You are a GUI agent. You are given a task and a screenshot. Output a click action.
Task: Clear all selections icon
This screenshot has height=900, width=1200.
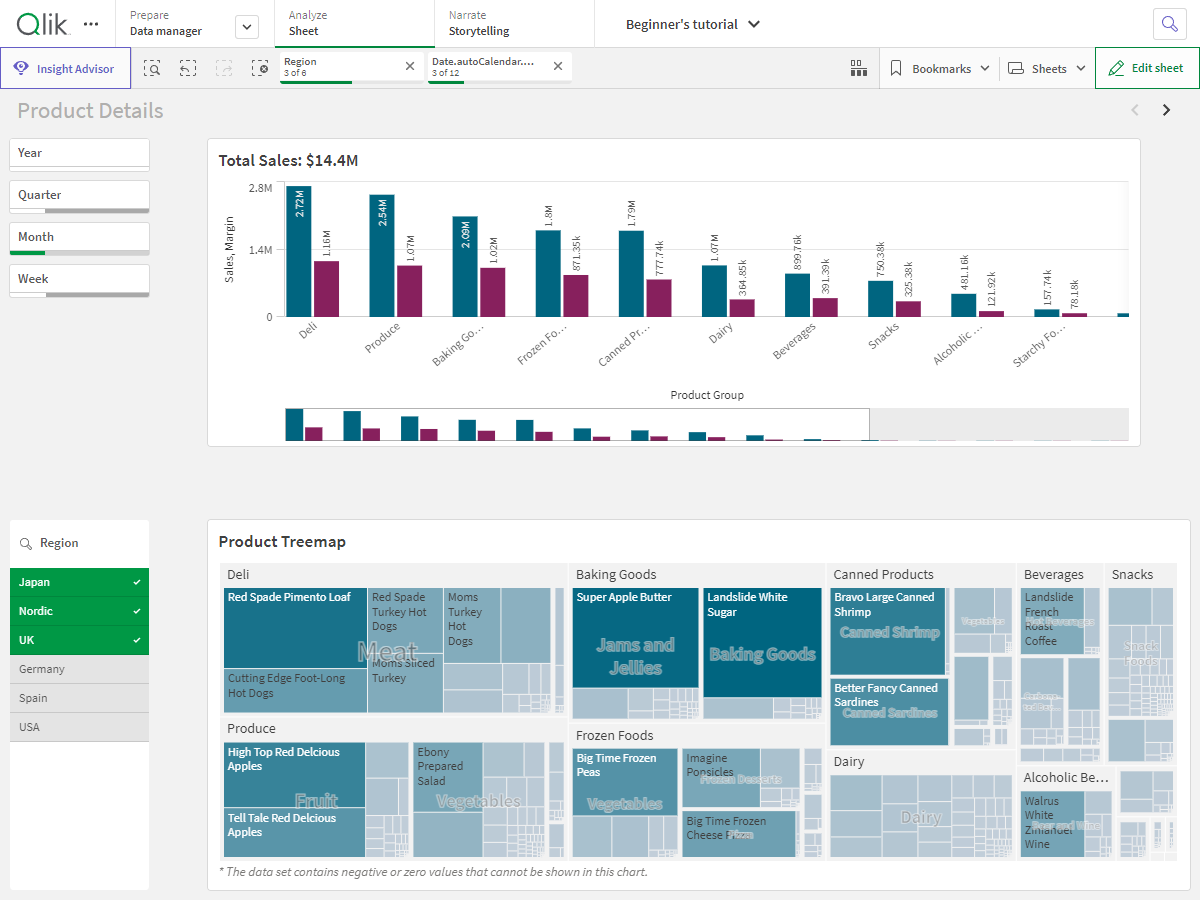click(260, 68)
